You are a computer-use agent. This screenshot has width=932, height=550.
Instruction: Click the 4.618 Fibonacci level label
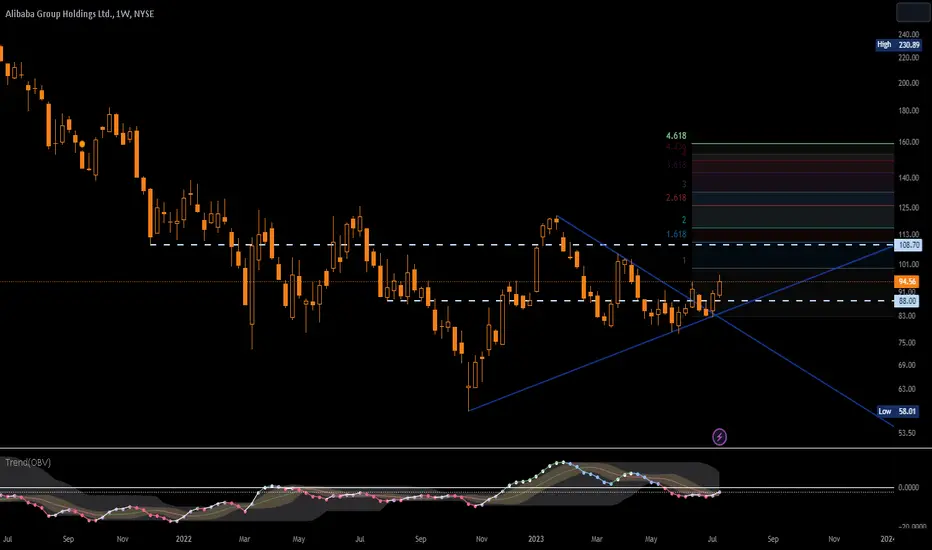[676, 136]
